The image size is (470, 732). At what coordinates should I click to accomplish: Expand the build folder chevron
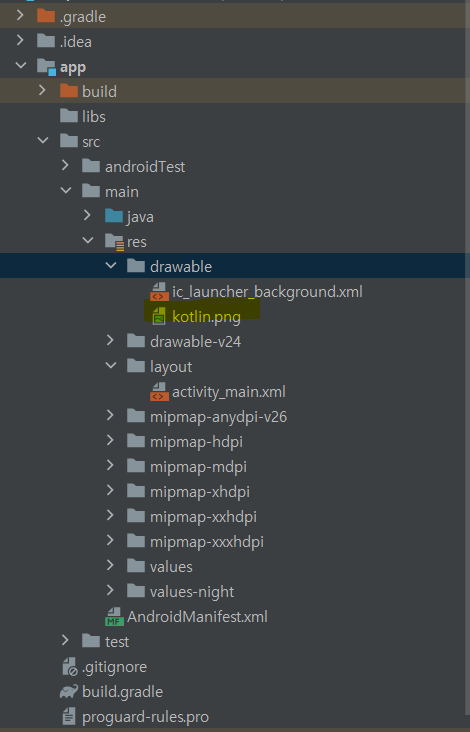pyautogui.click(x=42, y=91)
